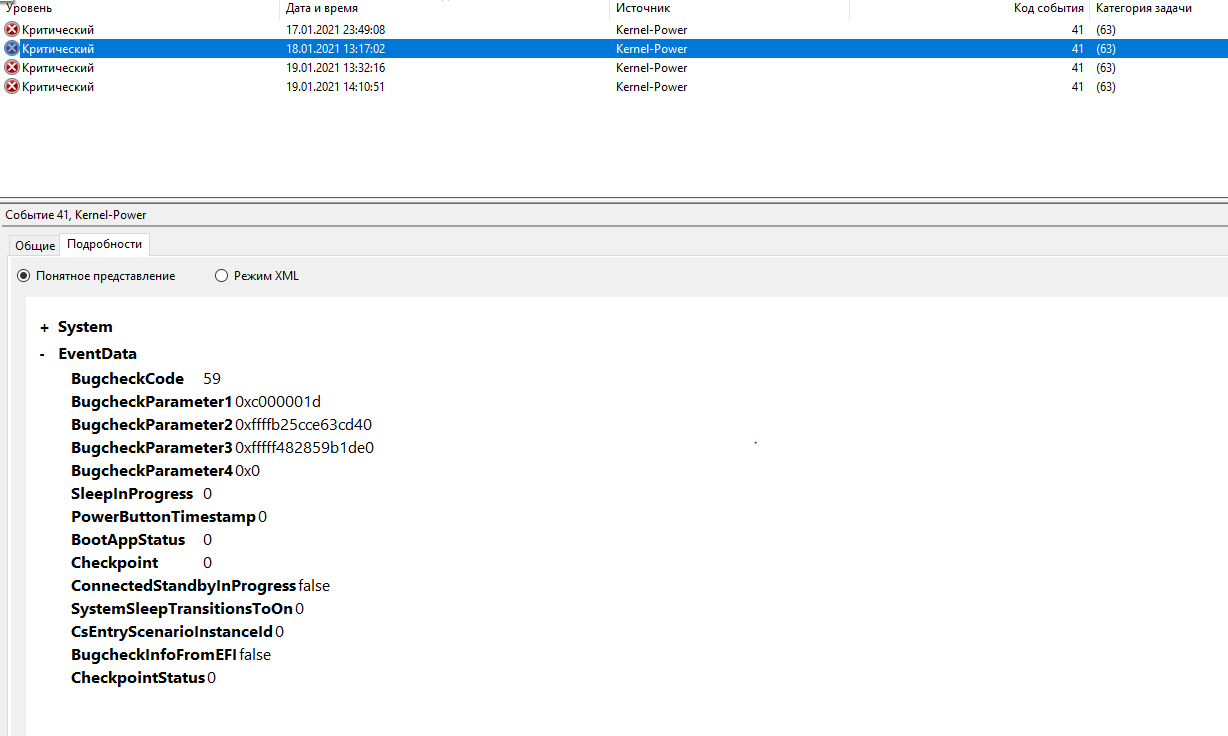1228x736 pixels.
Task: Click BugcheckParameter1 value 0xc000001d
Action: [278, 402]
